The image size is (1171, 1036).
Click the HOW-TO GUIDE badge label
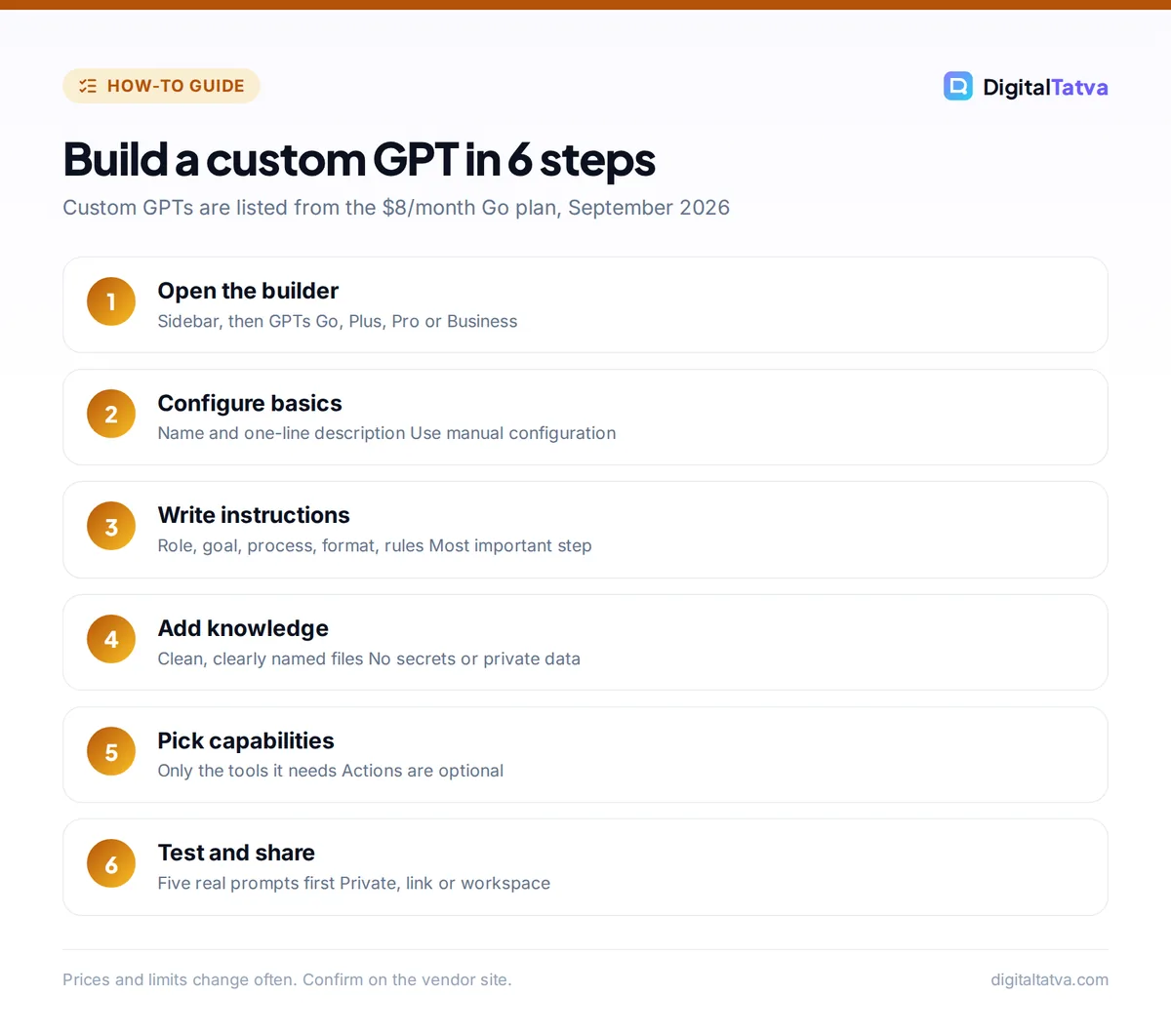coord(176,86)
